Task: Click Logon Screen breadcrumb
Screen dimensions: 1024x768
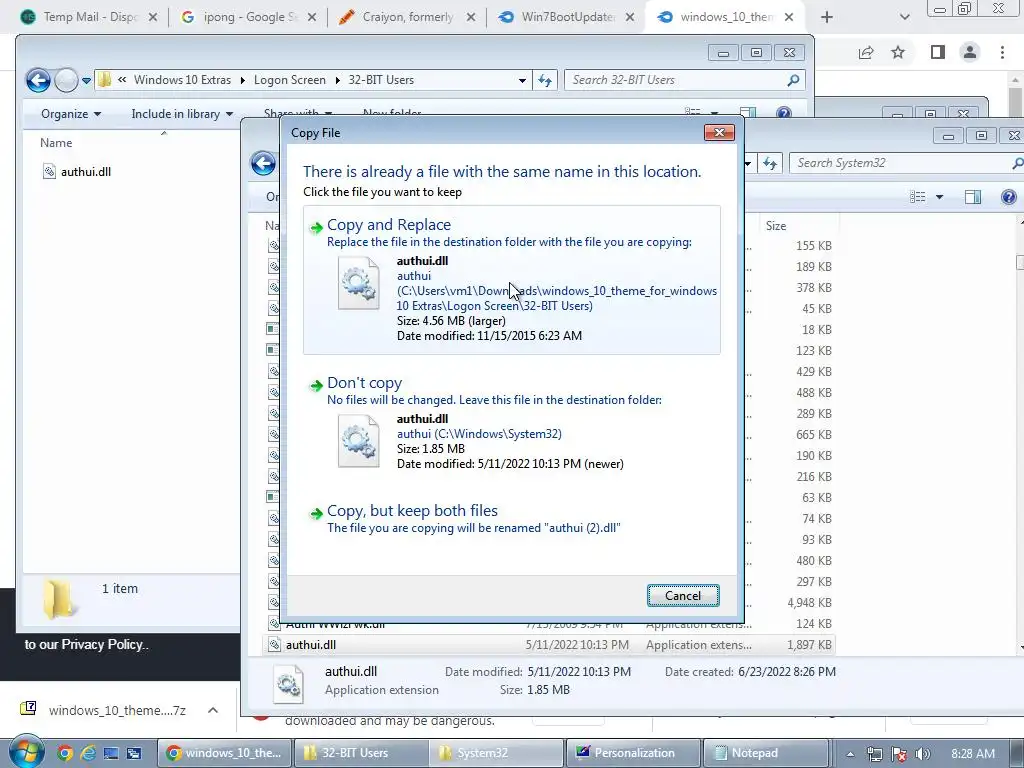Action: 289,80
